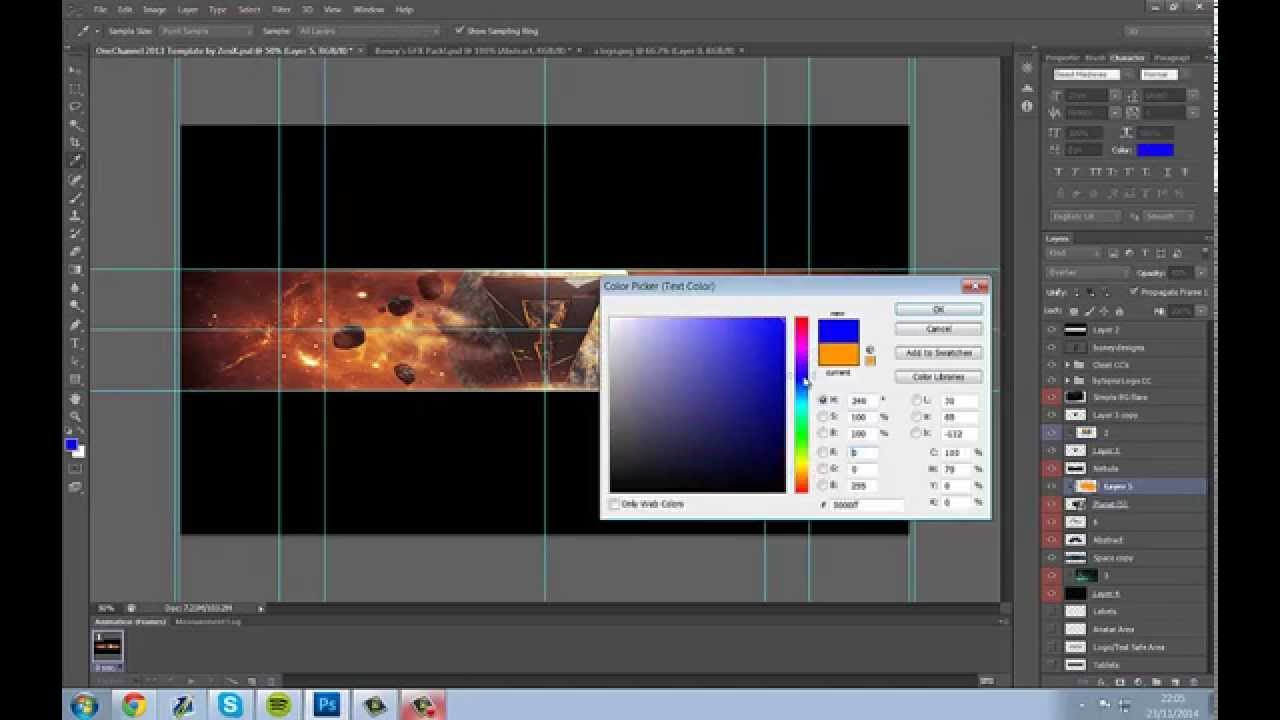Switch to the Paragraph tab

(x=1172, y=58)
